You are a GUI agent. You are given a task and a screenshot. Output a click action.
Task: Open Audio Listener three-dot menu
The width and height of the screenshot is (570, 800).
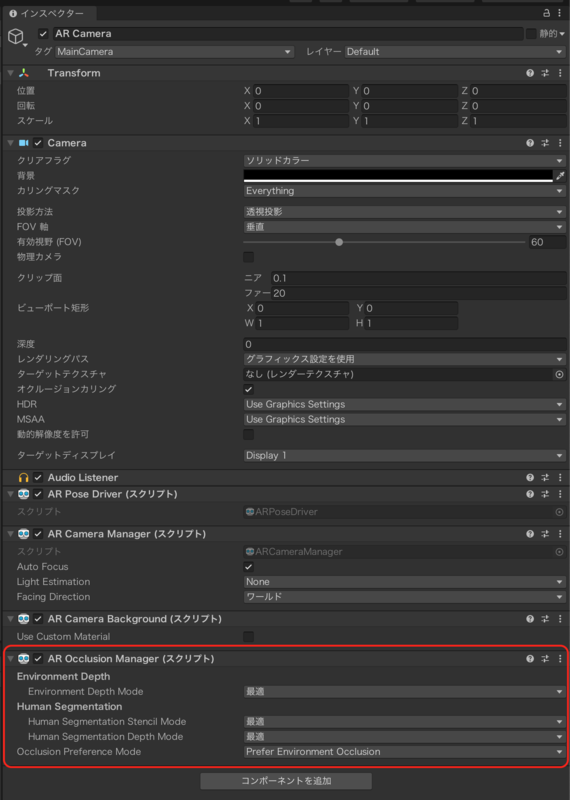[560, 478]
